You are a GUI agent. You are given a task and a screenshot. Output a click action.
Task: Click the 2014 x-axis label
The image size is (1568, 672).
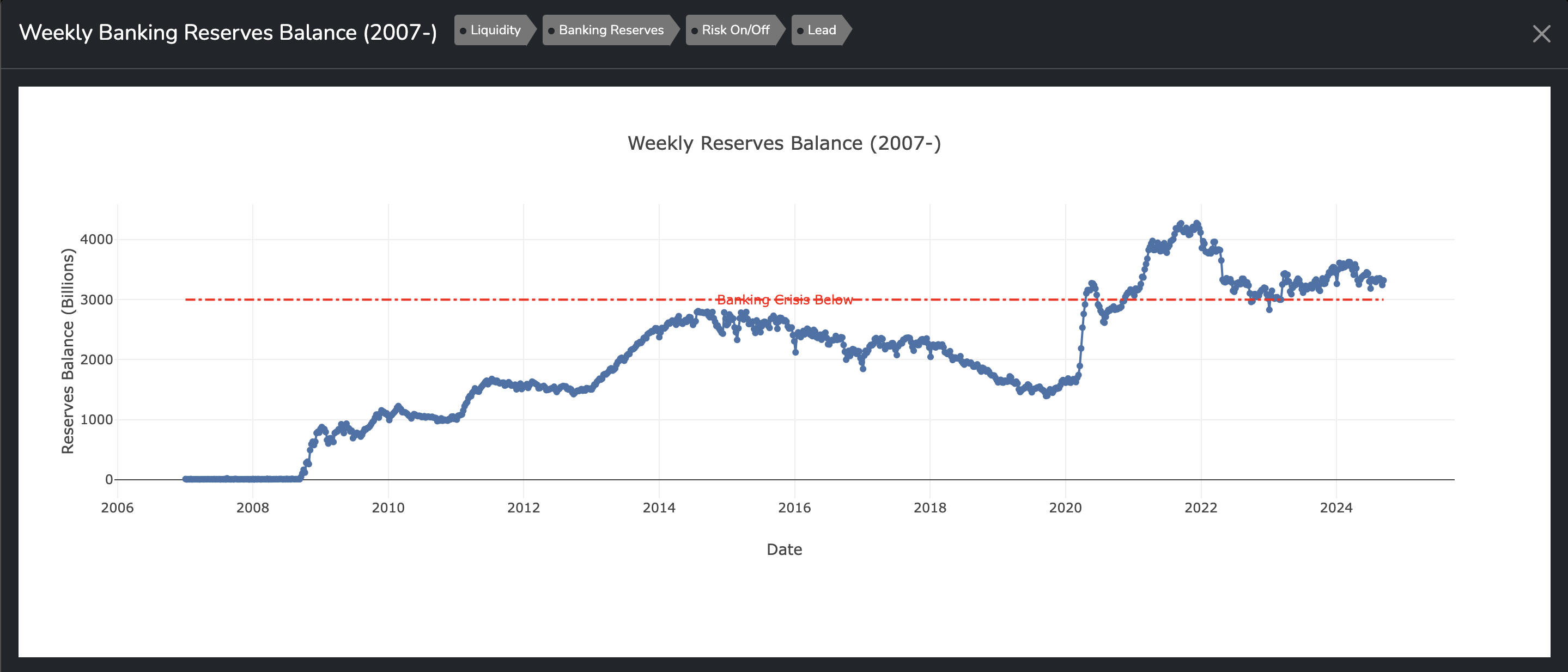tap(659, 508)
